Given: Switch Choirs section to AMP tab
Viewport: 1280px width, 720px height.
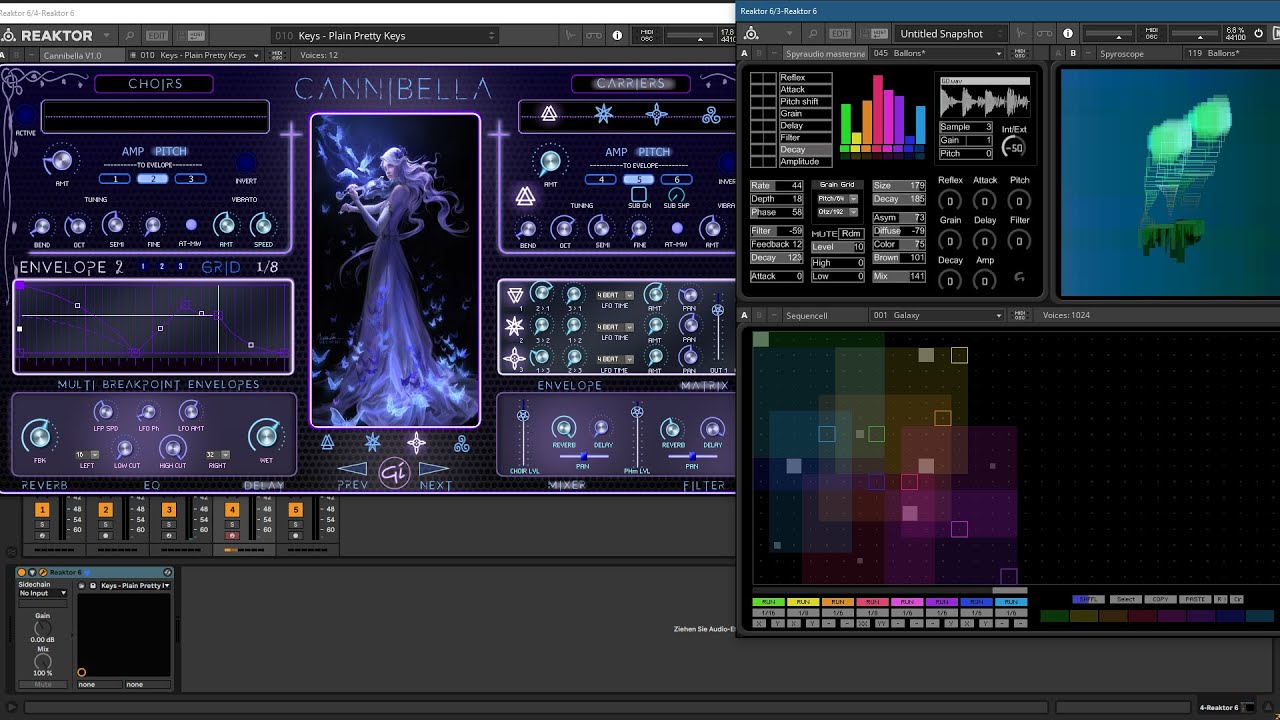Looking at the screenshot, I should 133,152.
